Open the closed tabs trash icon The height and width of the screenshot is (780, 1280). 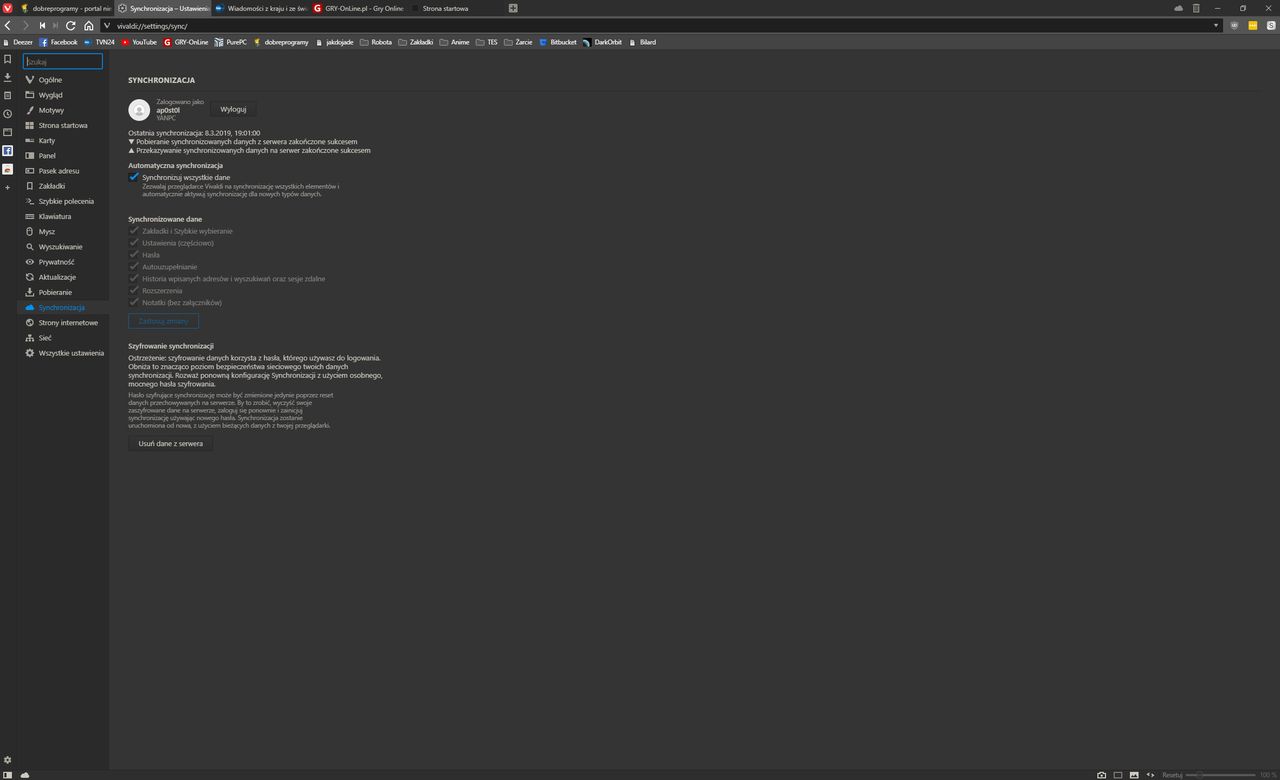click(1196, 8)
